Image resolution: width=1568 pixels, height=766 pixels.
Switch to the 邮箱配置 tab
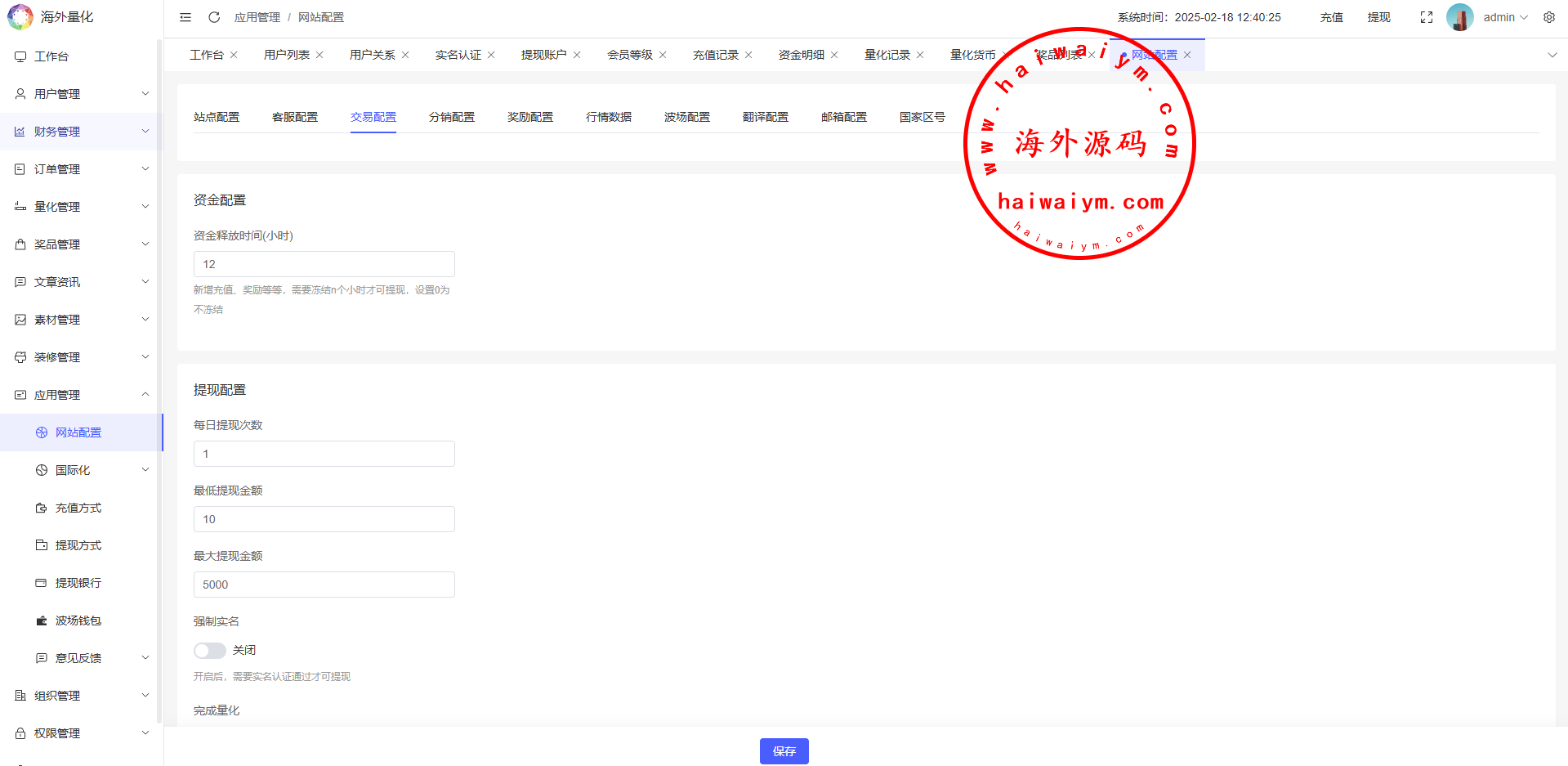coord(843,117)
